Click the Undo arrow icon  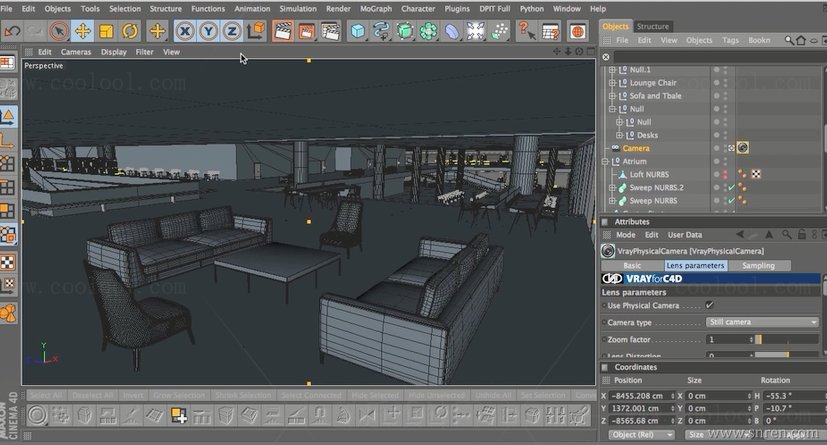(13, 31)
